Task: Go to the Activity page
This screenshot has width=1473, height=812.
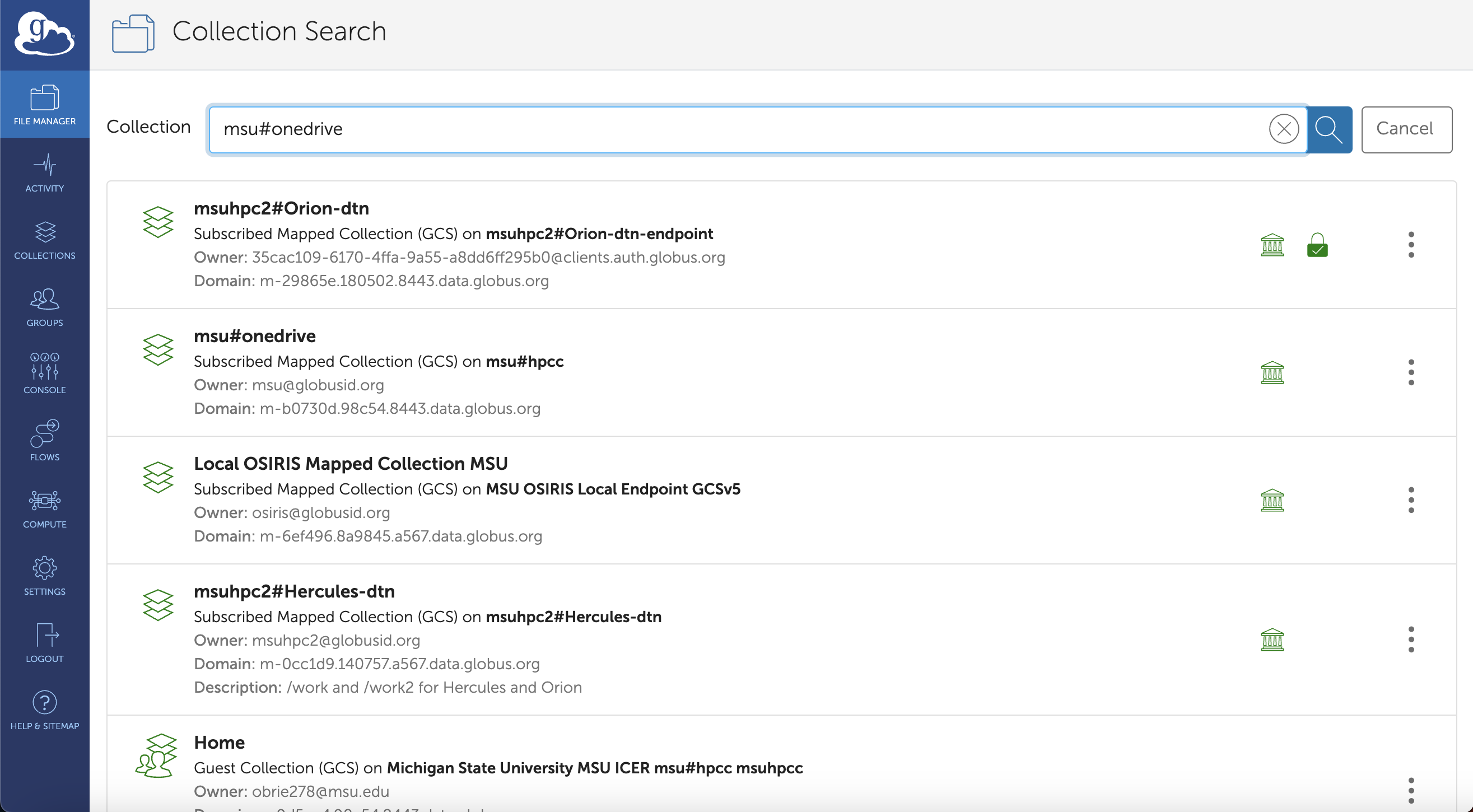Action: [45, 172]
